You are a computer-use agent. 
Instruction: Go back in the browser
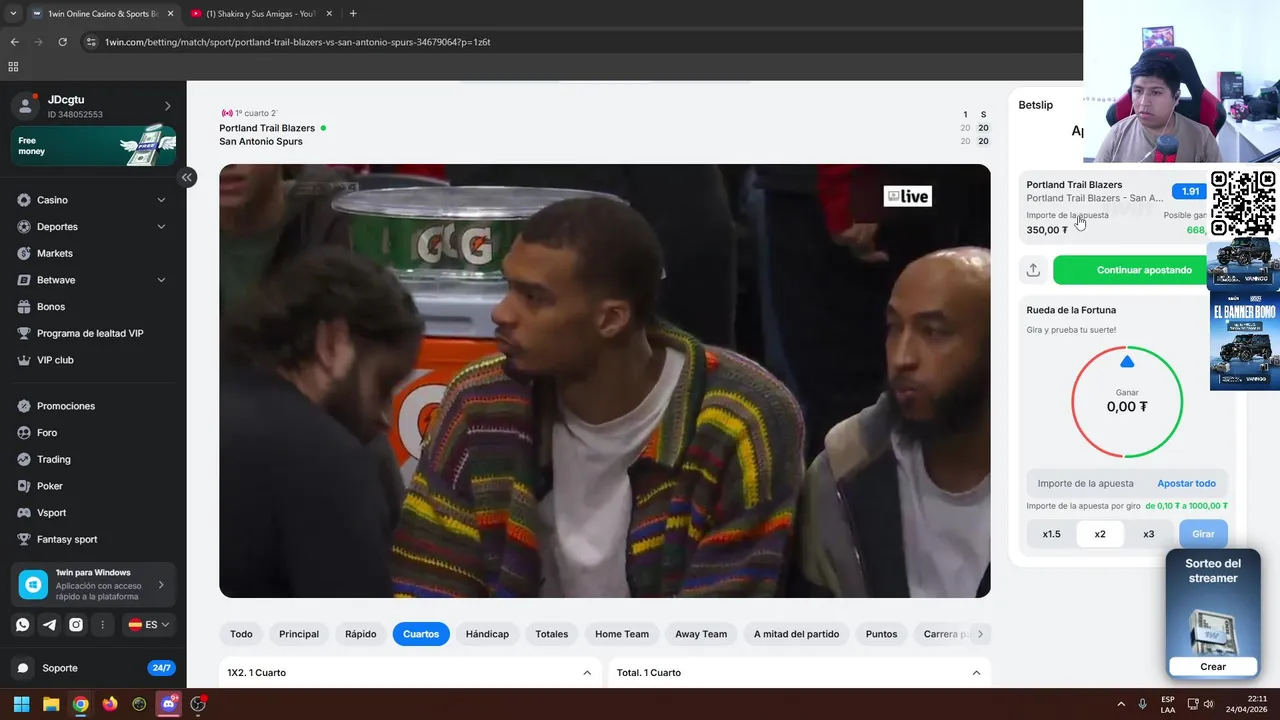[14, 42]
